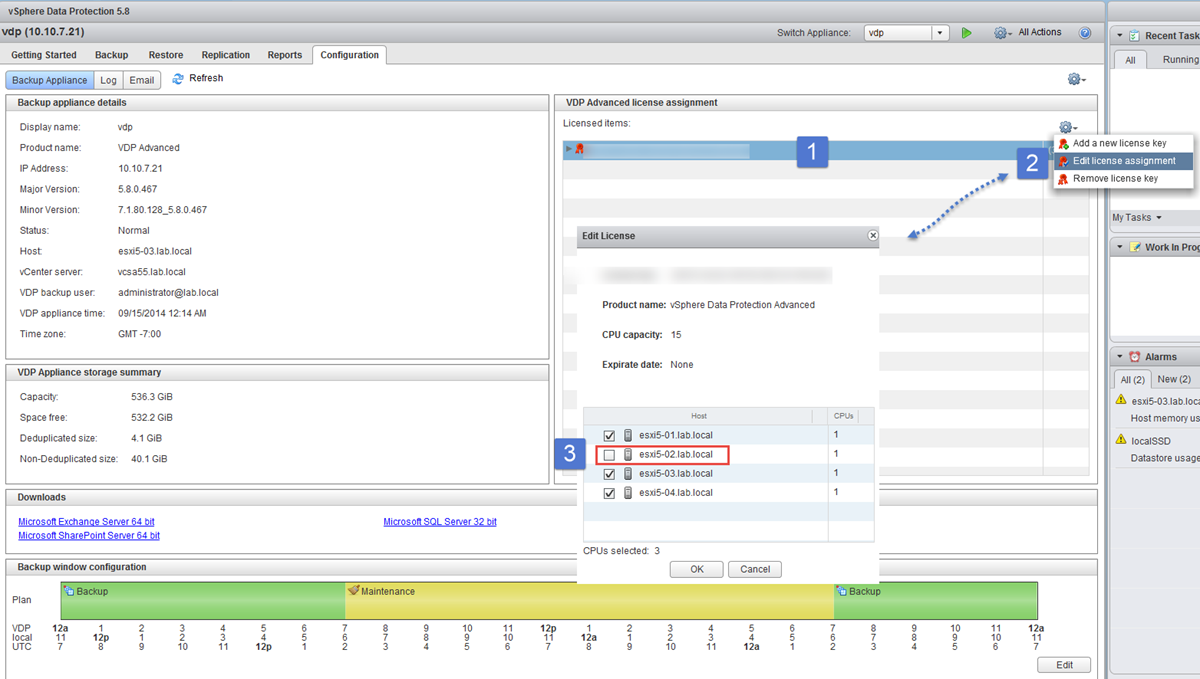Click the CPUs column header
The height and width of the screenshot is (679, 1200).
coord(844,416)
